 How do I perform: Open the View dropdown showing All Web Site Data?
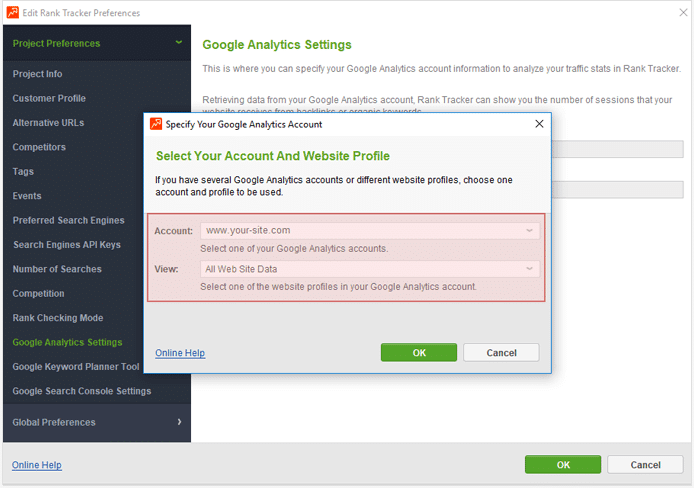tap(370, 269)
